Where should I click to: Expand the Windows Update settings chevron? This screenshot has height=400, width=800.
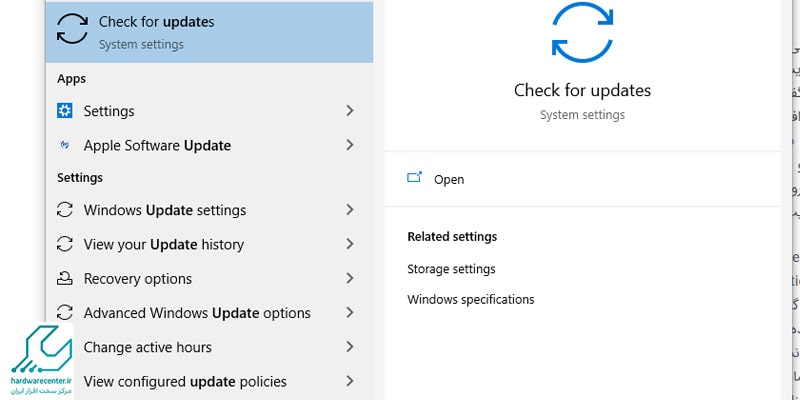(x=349, y=209)
